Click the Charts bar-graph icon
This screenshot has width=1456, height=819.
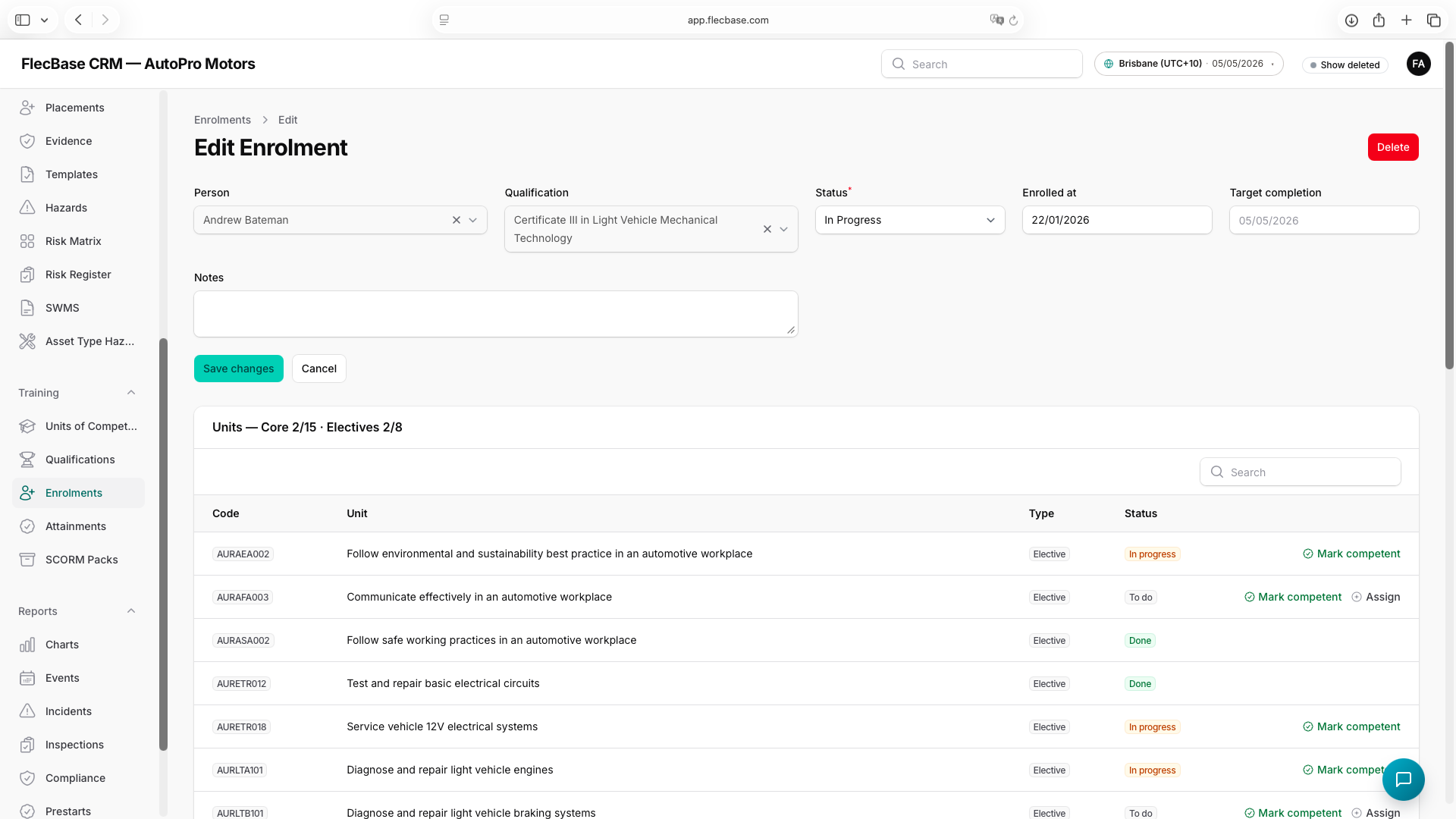click(27, 645)
